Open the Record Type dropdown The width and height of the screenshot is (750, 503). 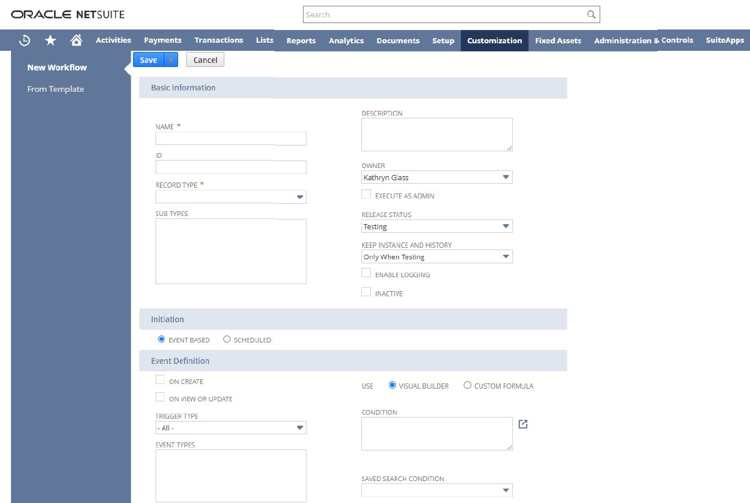(x=231, y=197)
